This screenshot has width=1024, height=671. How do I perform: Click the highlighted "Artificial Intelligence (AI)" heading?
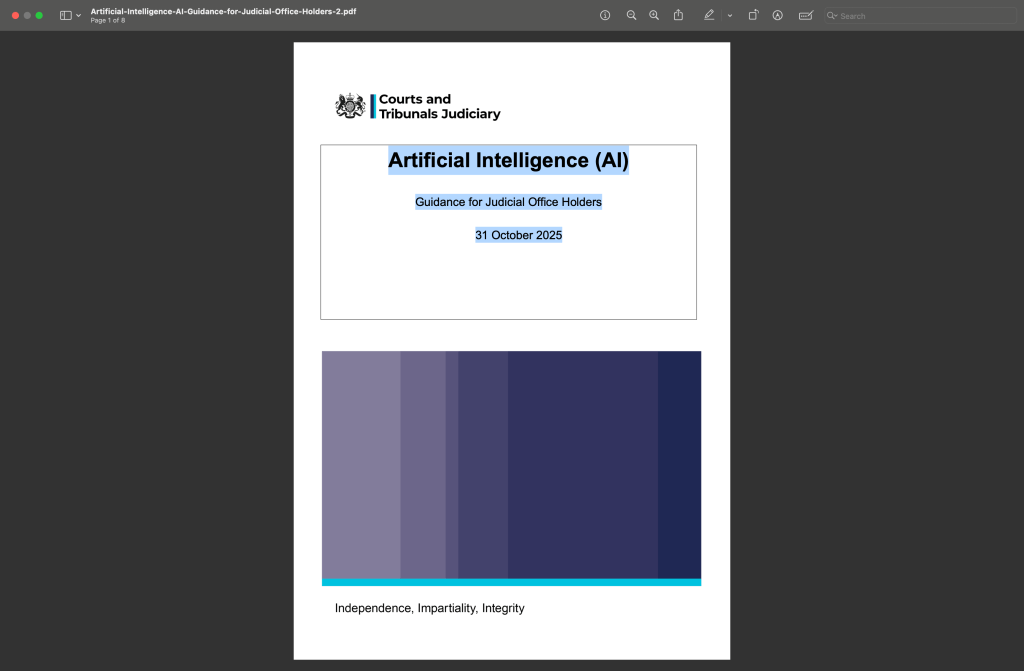click(508, 160)
